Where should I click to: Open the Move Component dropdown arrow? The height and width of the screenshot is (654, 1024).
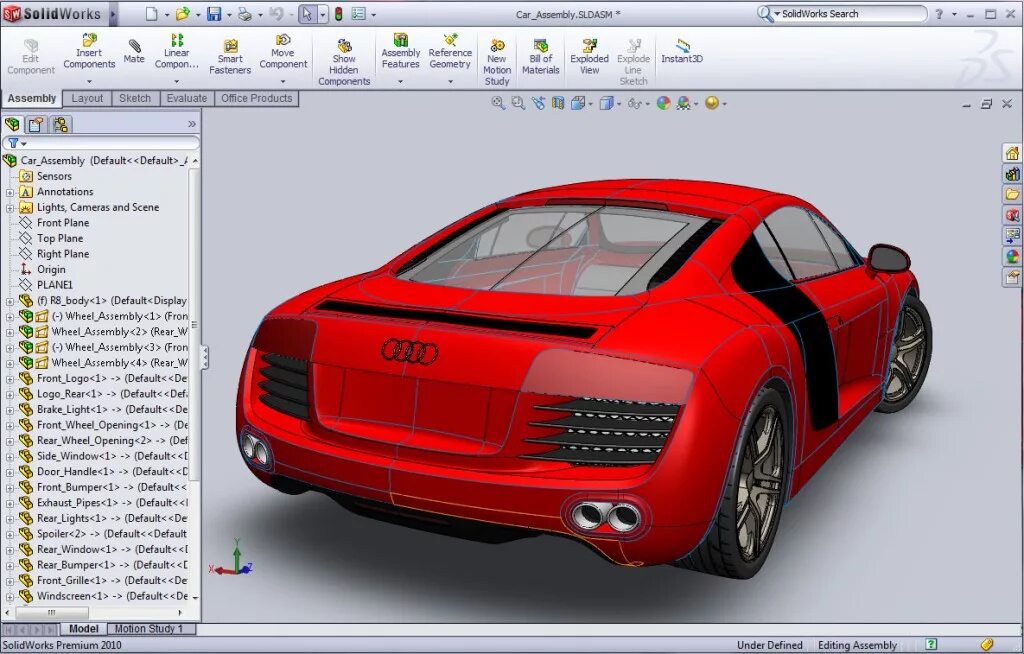(283, 82)
